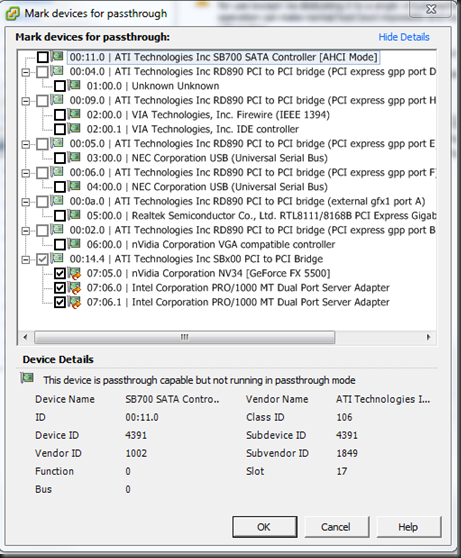The width and height of the screenshot is (461, 558).
Task: Uncheck the 07:06.0 Intel PRO/1000 box
Action: click(x=60, y=288)
